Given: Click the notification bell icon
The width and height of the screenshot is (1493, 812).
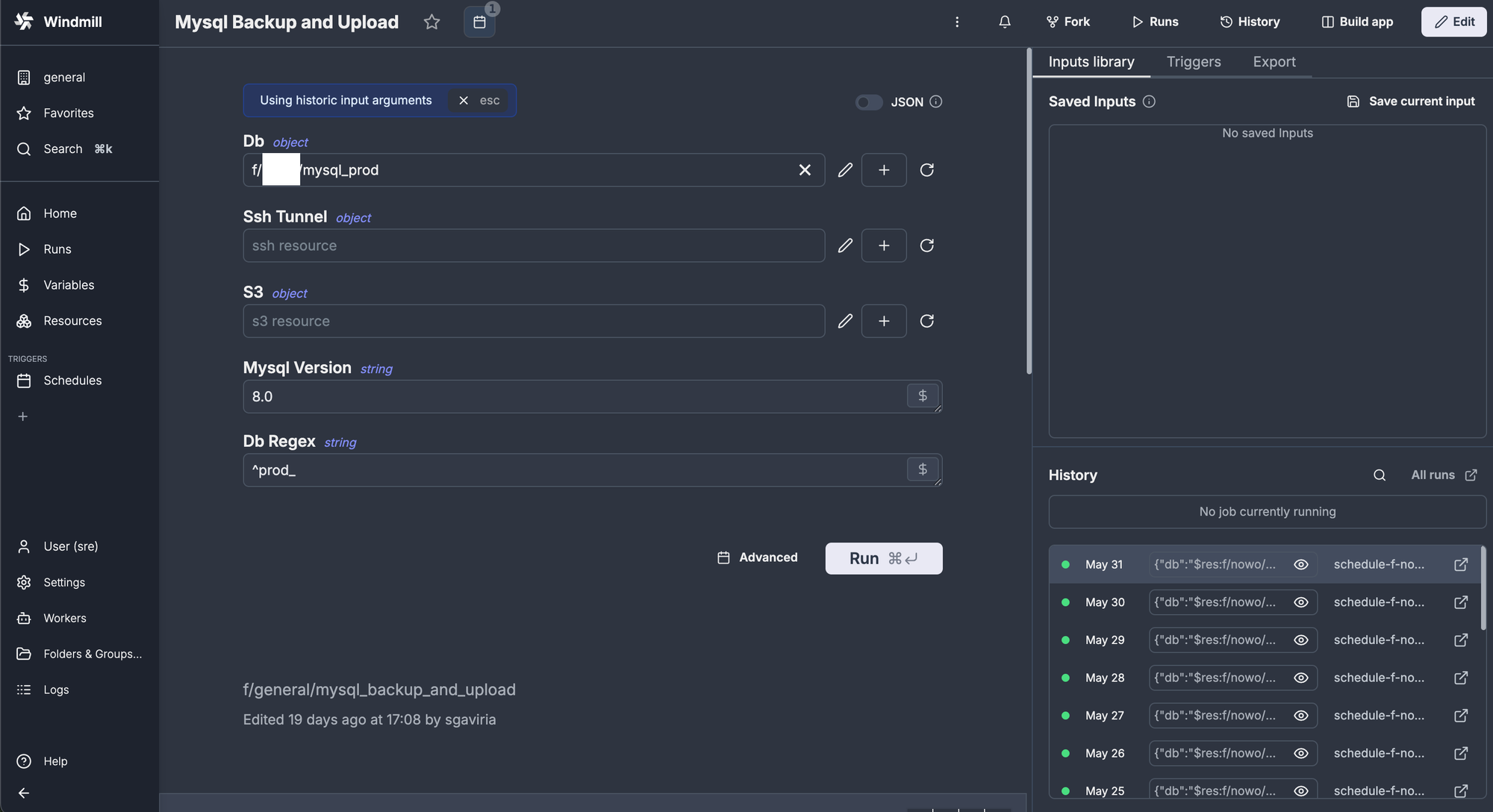Looking at the screenshot, I should [1005, 22].
